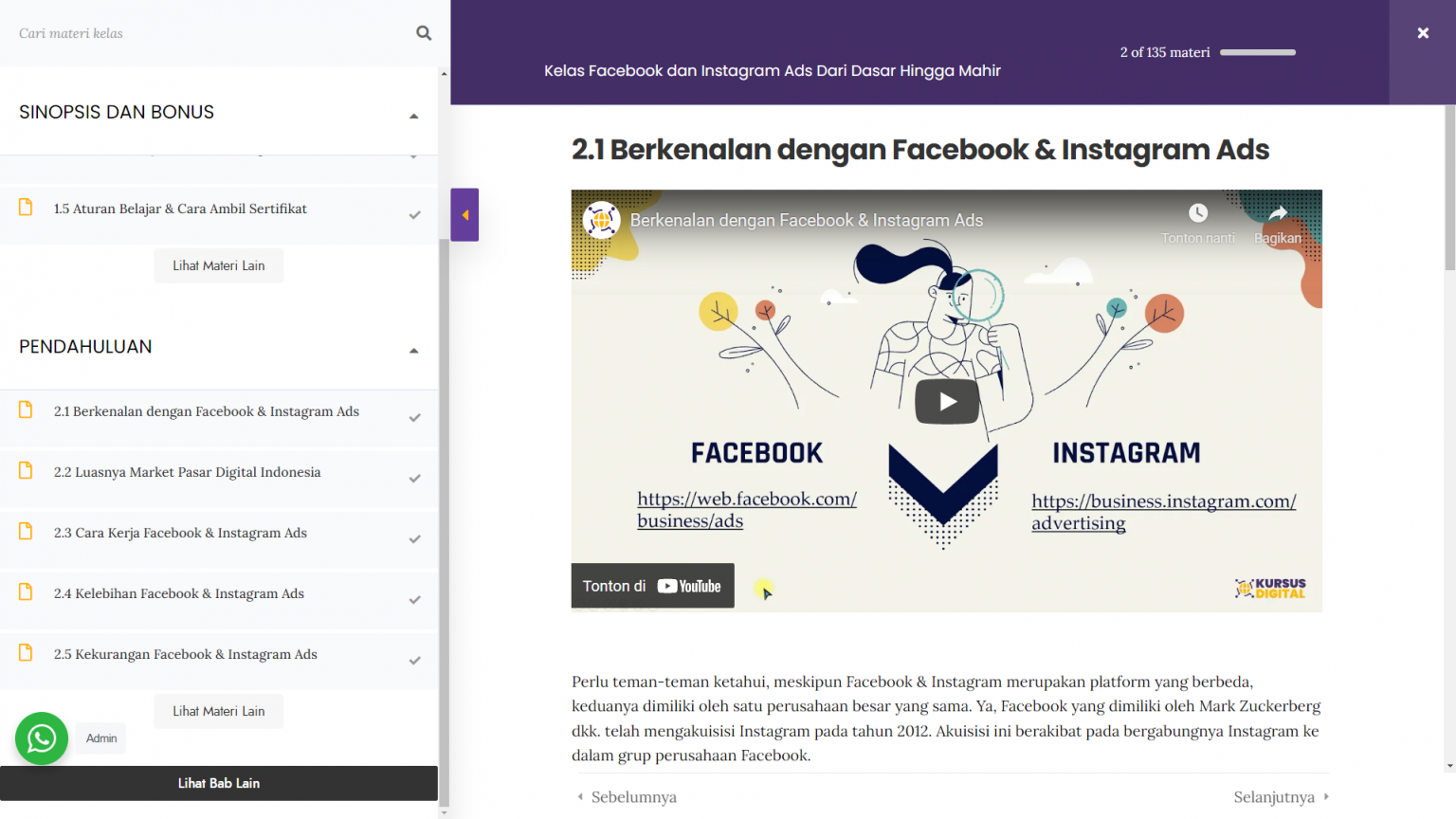Screen dimensions: 1456x819
Task: Play the YouTube video
Action: pos(947,401)
